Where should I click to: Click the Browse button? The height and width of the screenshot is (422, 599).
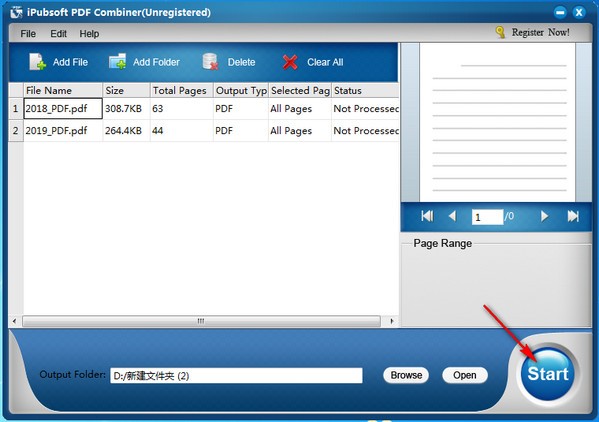pyautogui.click(x=406, y=375)
